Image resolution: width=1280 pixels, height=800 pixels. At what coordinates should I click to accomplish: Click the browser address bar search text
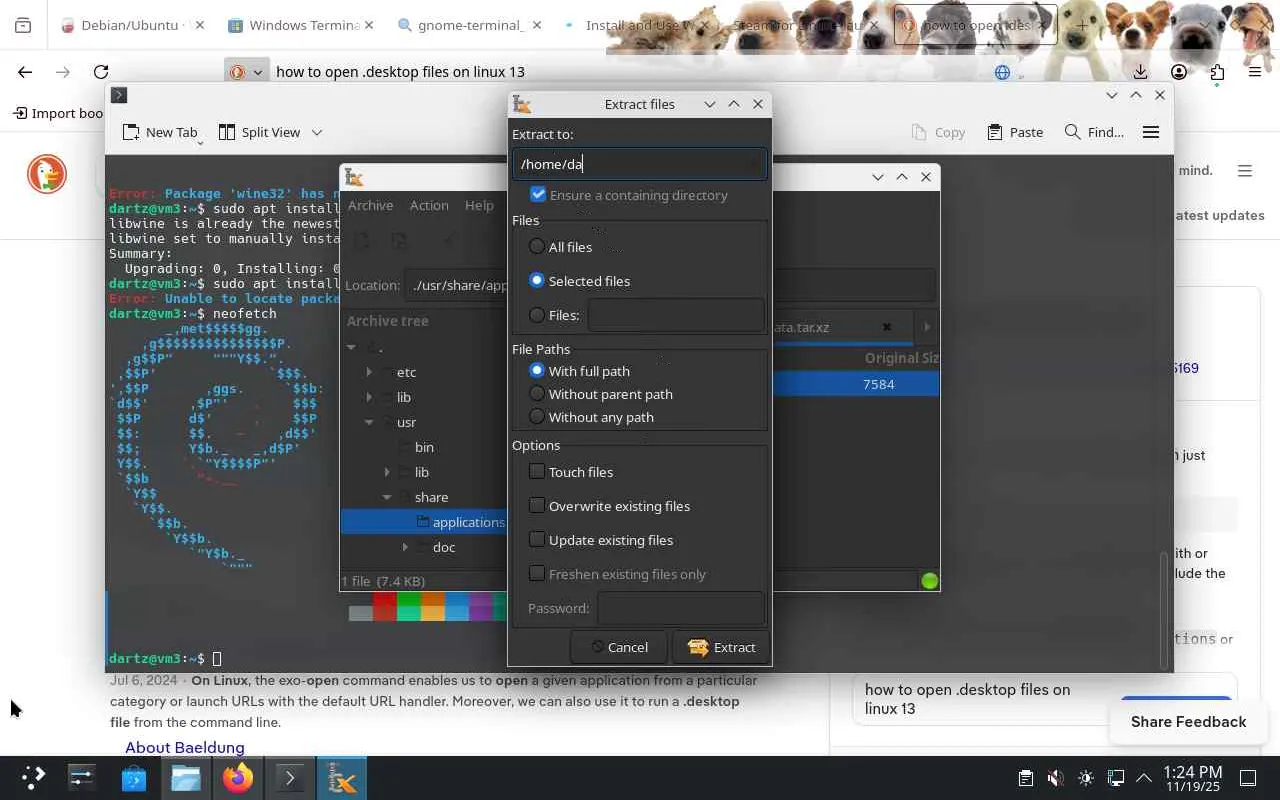400,72
